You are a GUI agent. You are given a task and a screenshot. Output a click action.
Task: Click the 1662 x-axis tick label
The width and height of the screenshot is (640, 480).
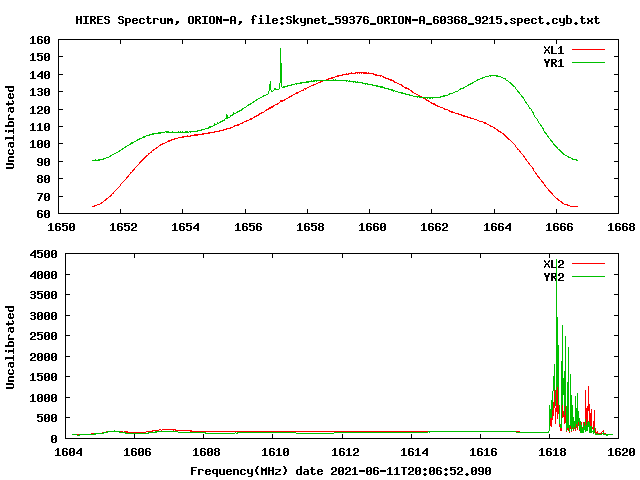click(x=434, y=227)
